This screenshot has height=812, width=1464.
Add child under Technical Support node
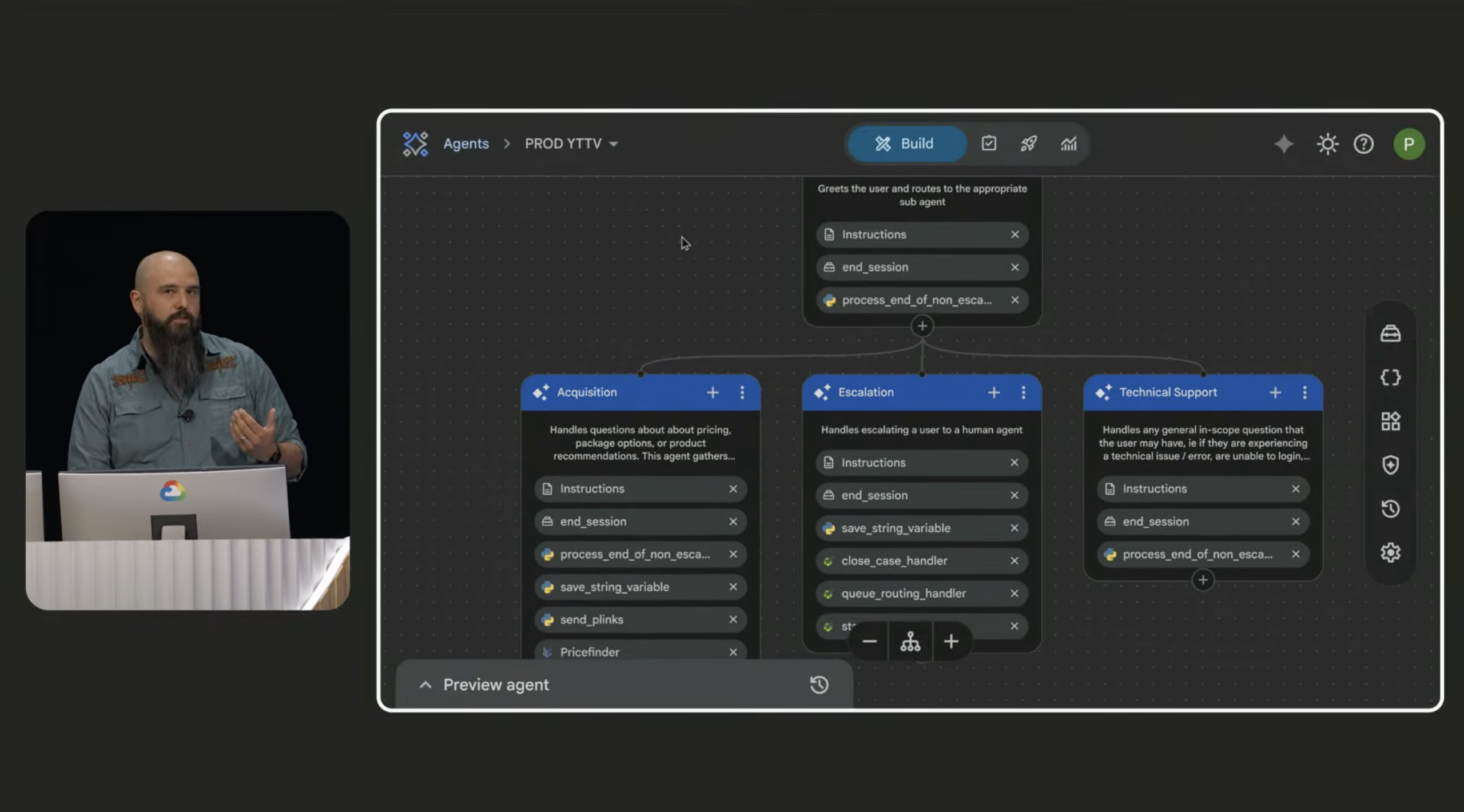coord(1203,580)
